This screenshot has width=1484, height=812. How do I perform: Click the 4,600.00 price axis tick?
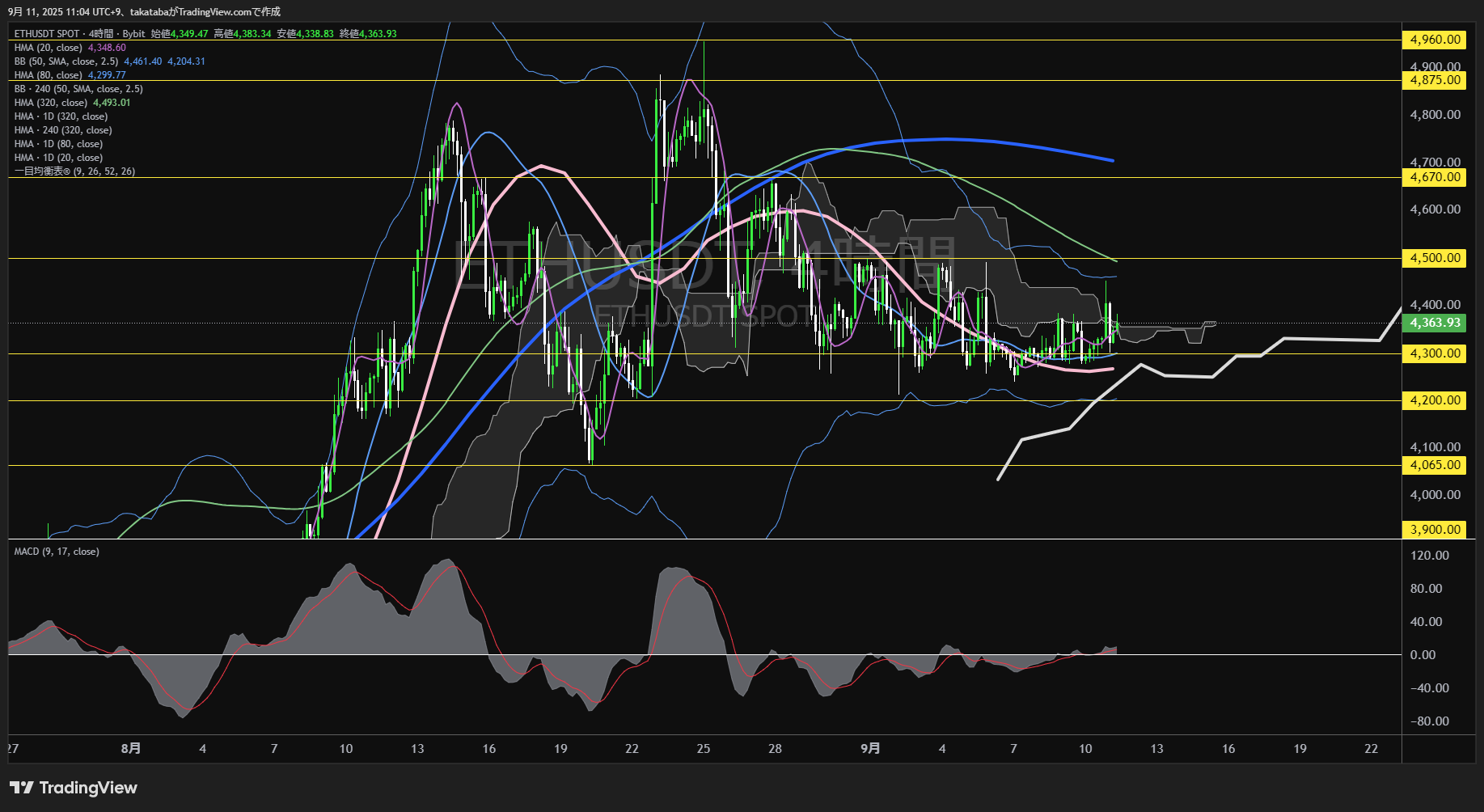click(1435, 209)
